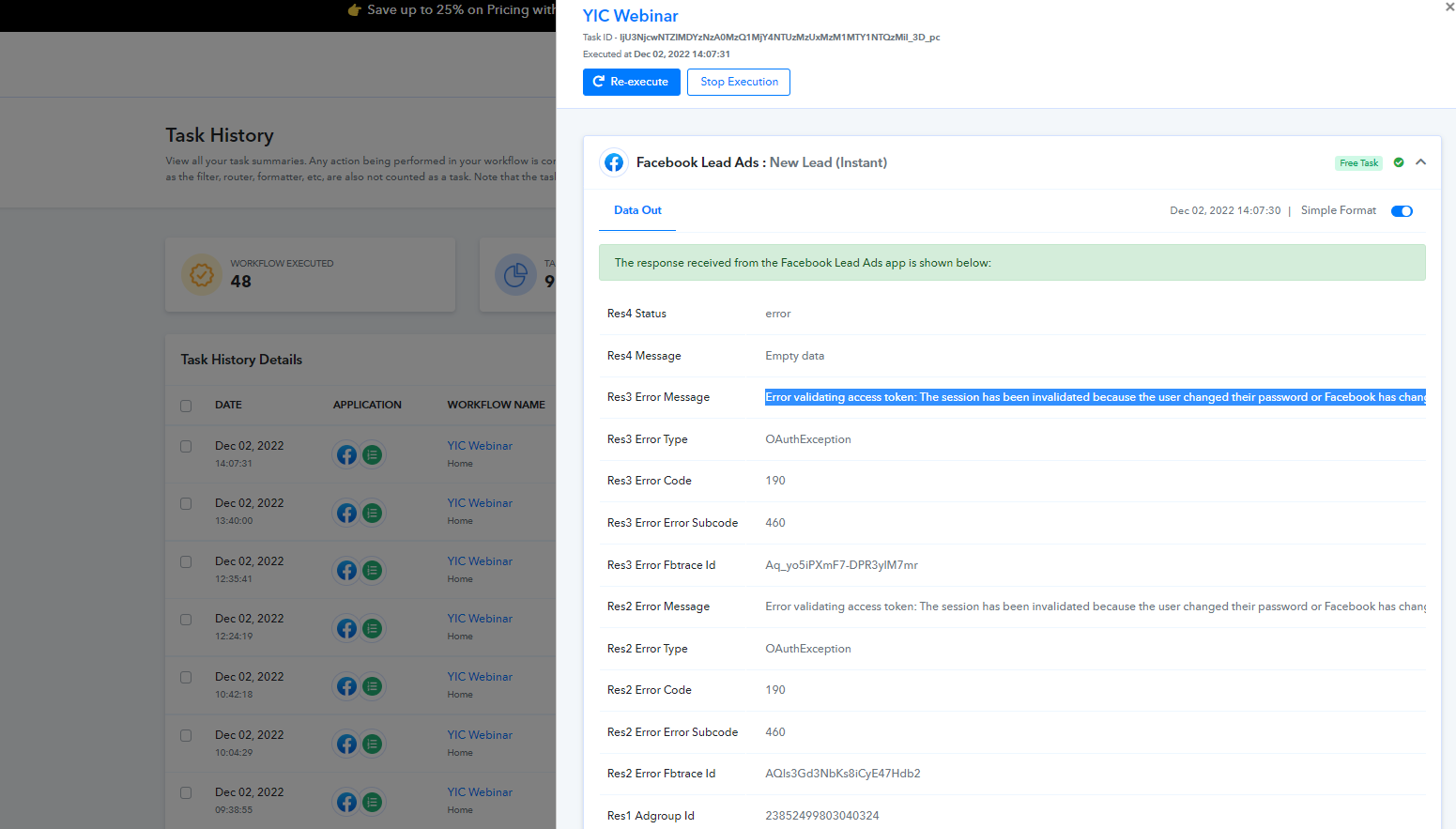Click Facebook icon in 10:42:18 task row
This screenshot has height=829, width=1456.
[346, 686]
